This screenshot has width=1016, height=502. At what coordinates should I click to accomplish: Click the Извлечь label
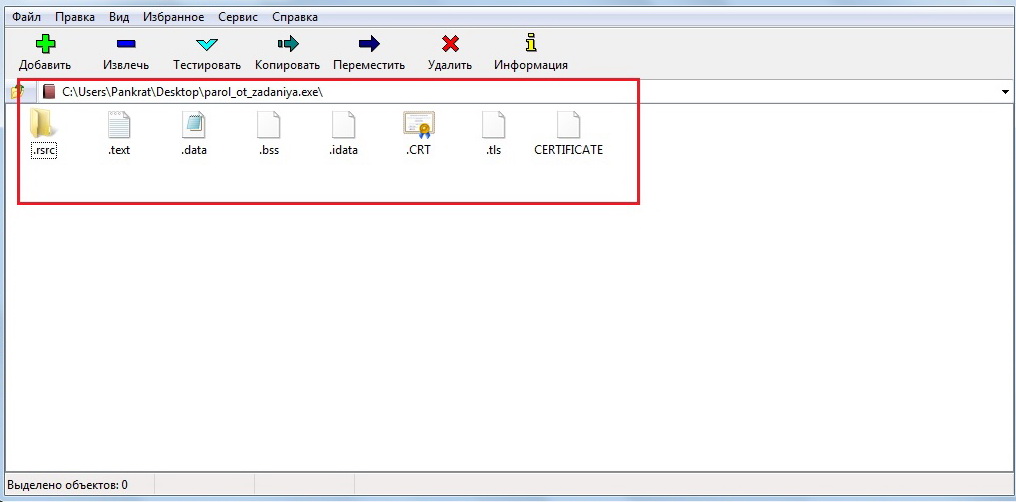126,65
